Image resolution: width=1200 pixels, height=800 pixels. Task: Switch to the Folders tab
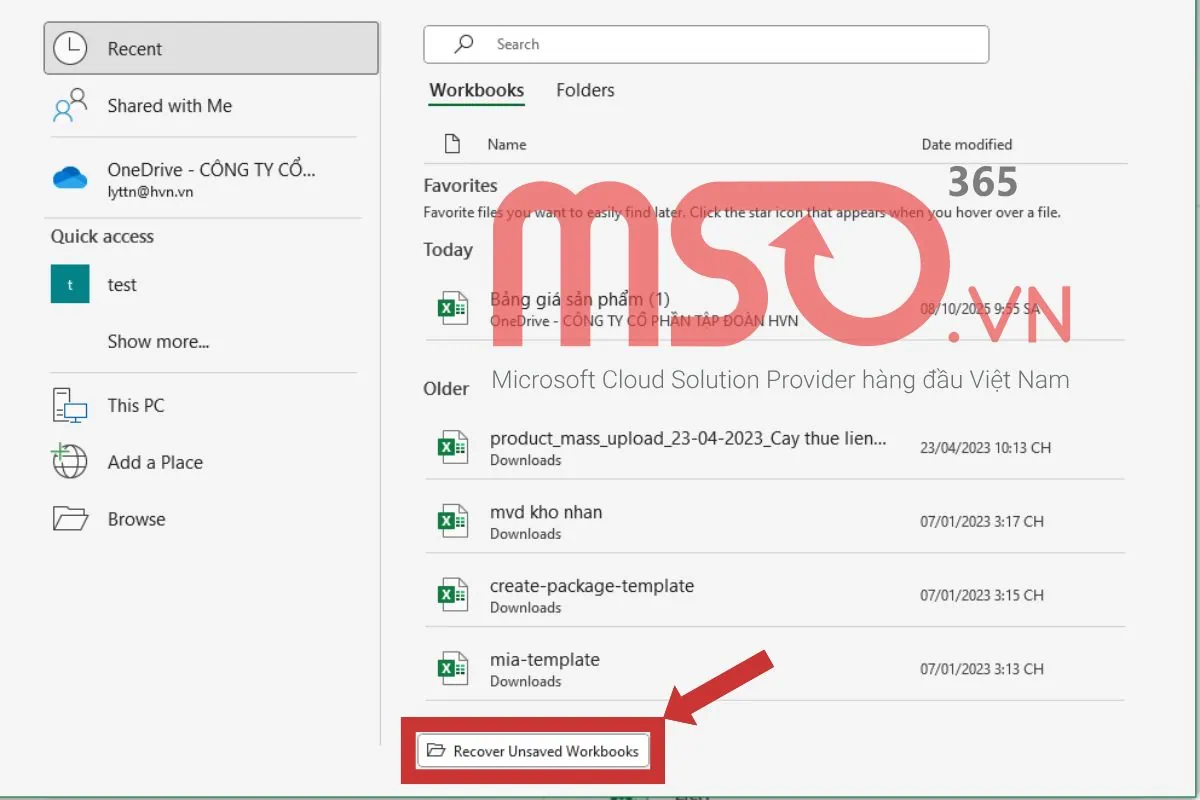585,90
